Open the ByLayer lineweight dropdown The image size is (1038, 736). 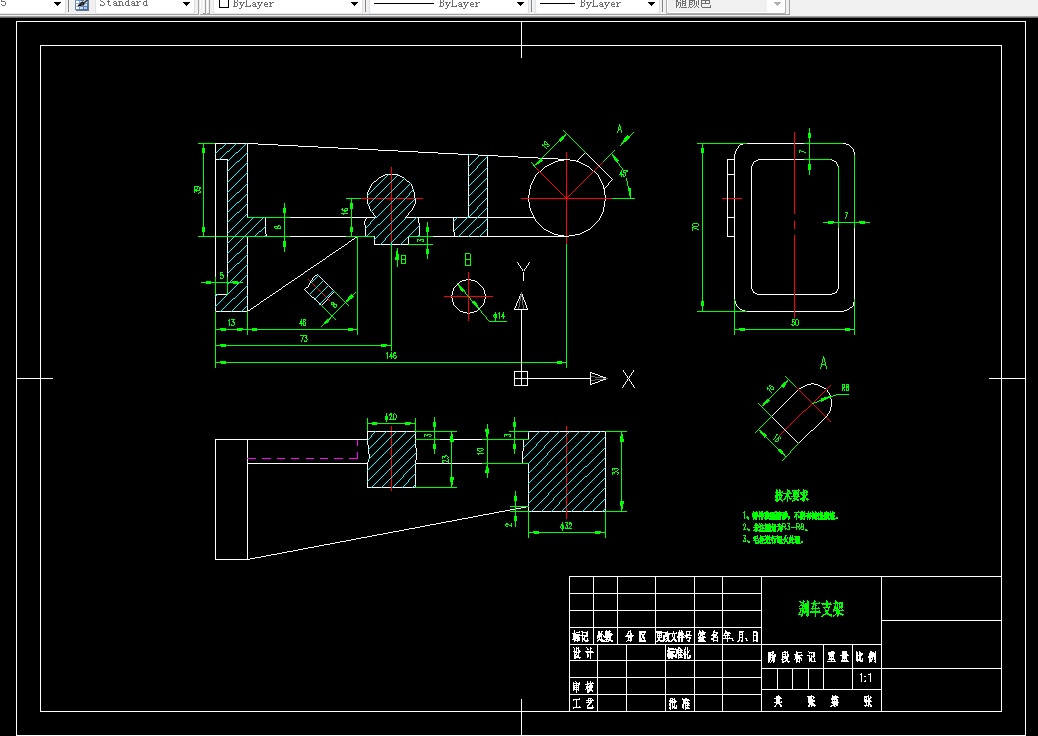click(651, 5)
